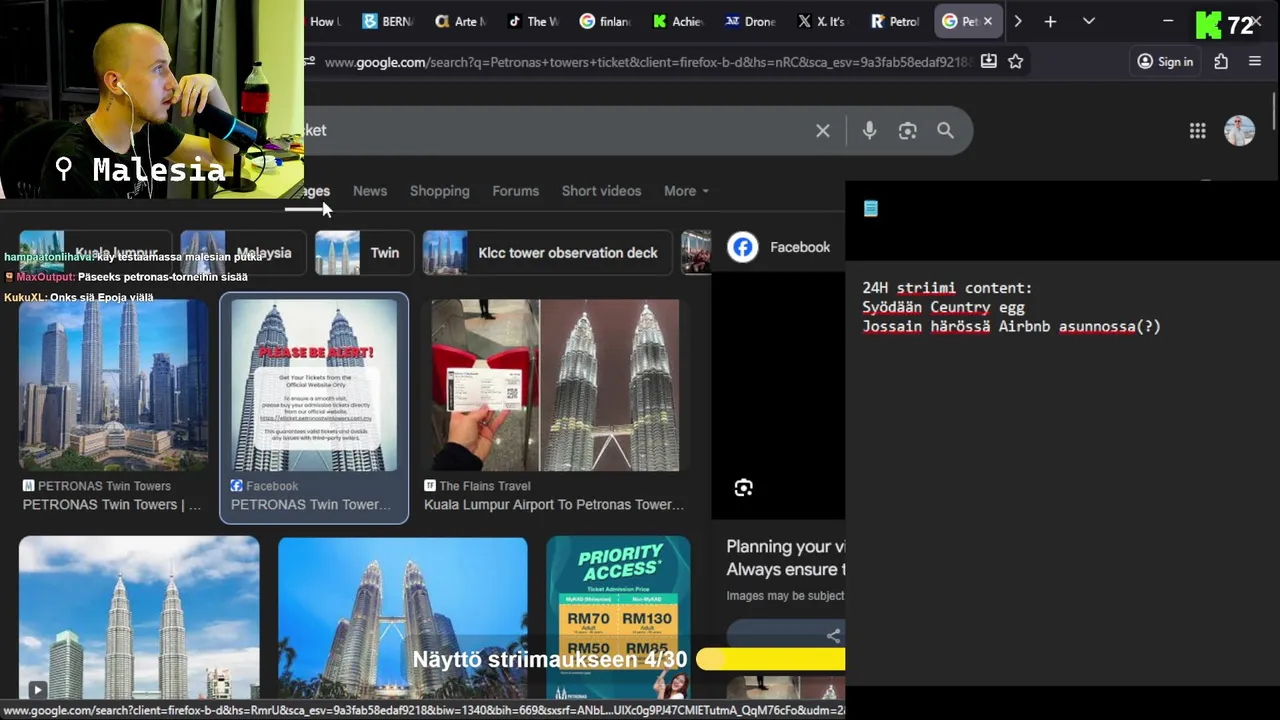The image size is (1280, 720).
Task: Open the Google apps grid
Action: (1197, 131)
